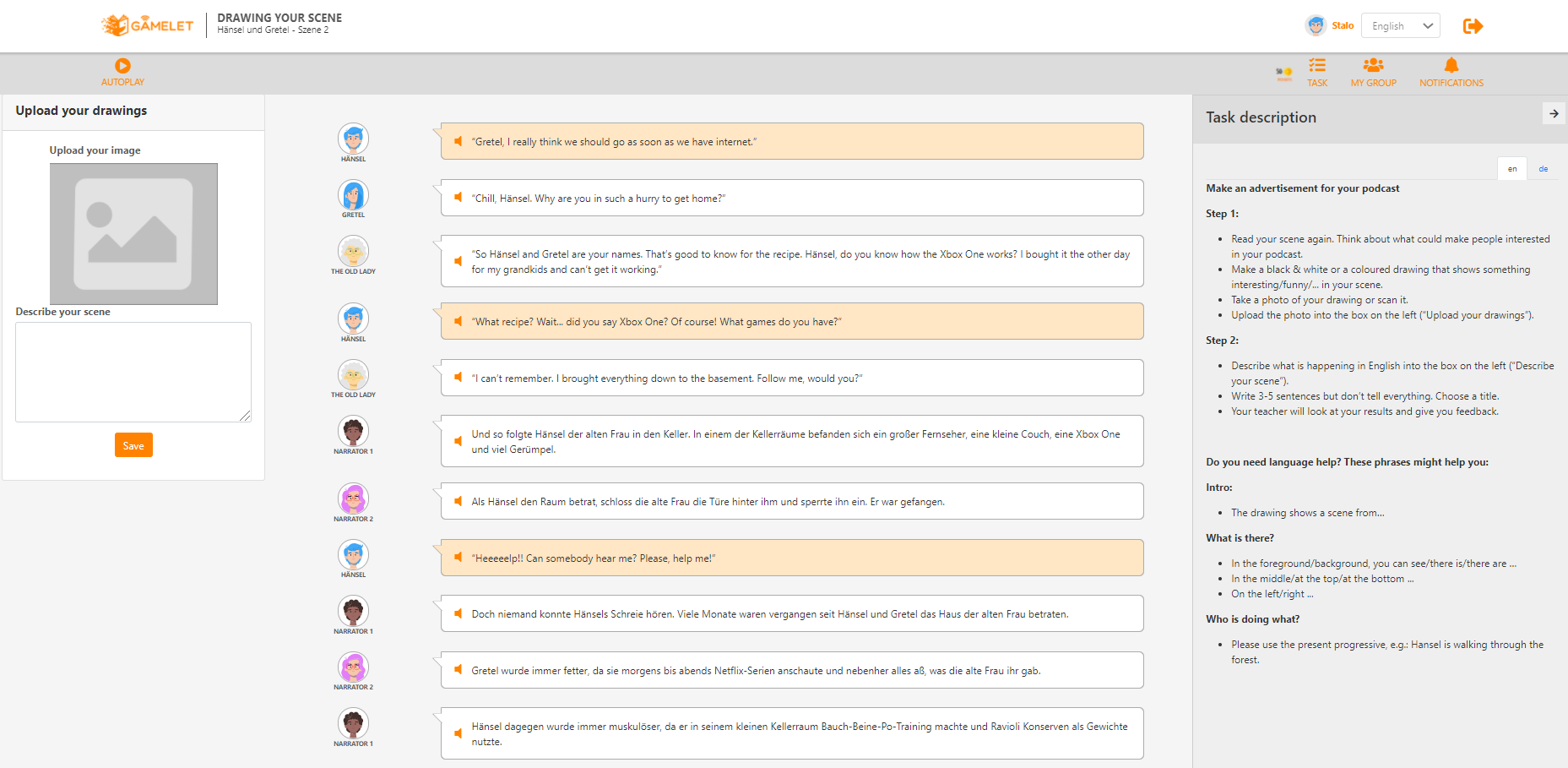Play audio for "What recipe? Wait..." line
The width and height of the screenshot is (1568, 768).
click(x=458, y=321)
